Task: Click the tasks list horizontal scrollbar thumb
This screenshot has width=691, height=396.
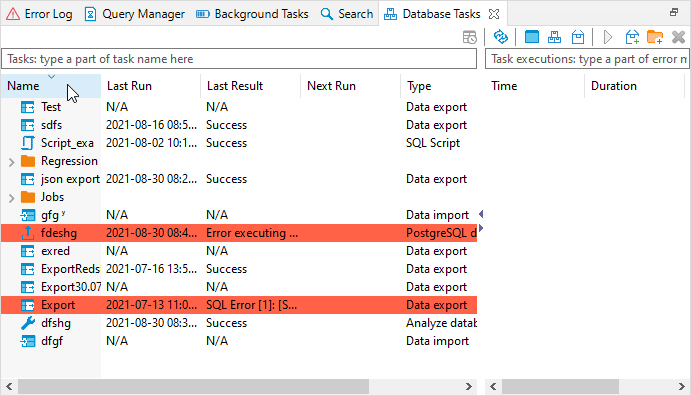Action: [x=193, y=387]
